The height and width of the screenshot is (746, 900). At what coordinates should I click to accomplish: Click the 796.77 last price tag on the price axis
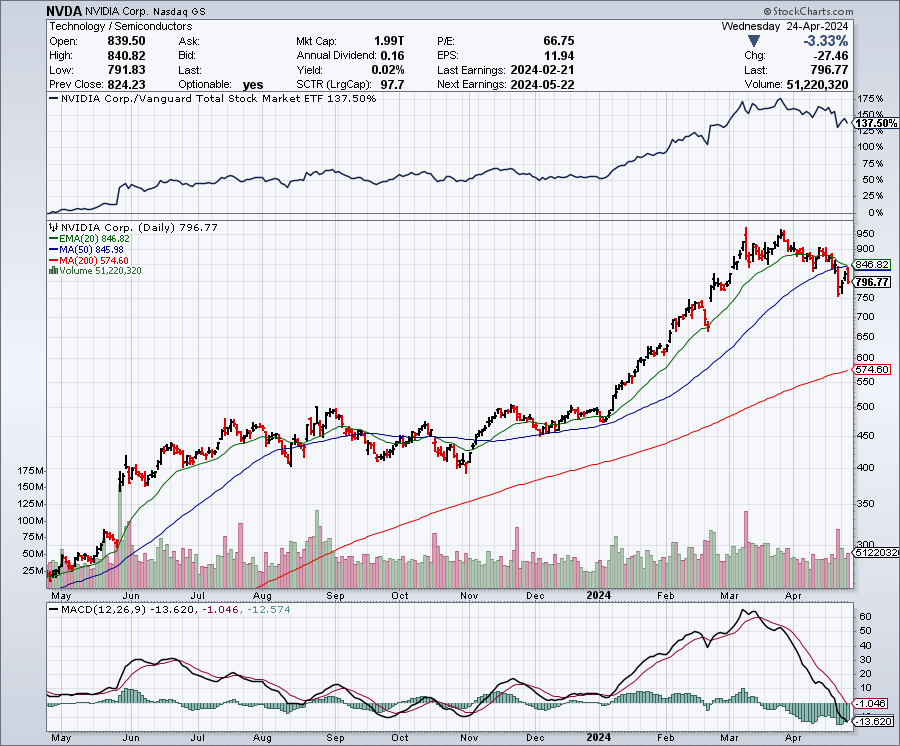pyautogui.click(x=872, y=282)
